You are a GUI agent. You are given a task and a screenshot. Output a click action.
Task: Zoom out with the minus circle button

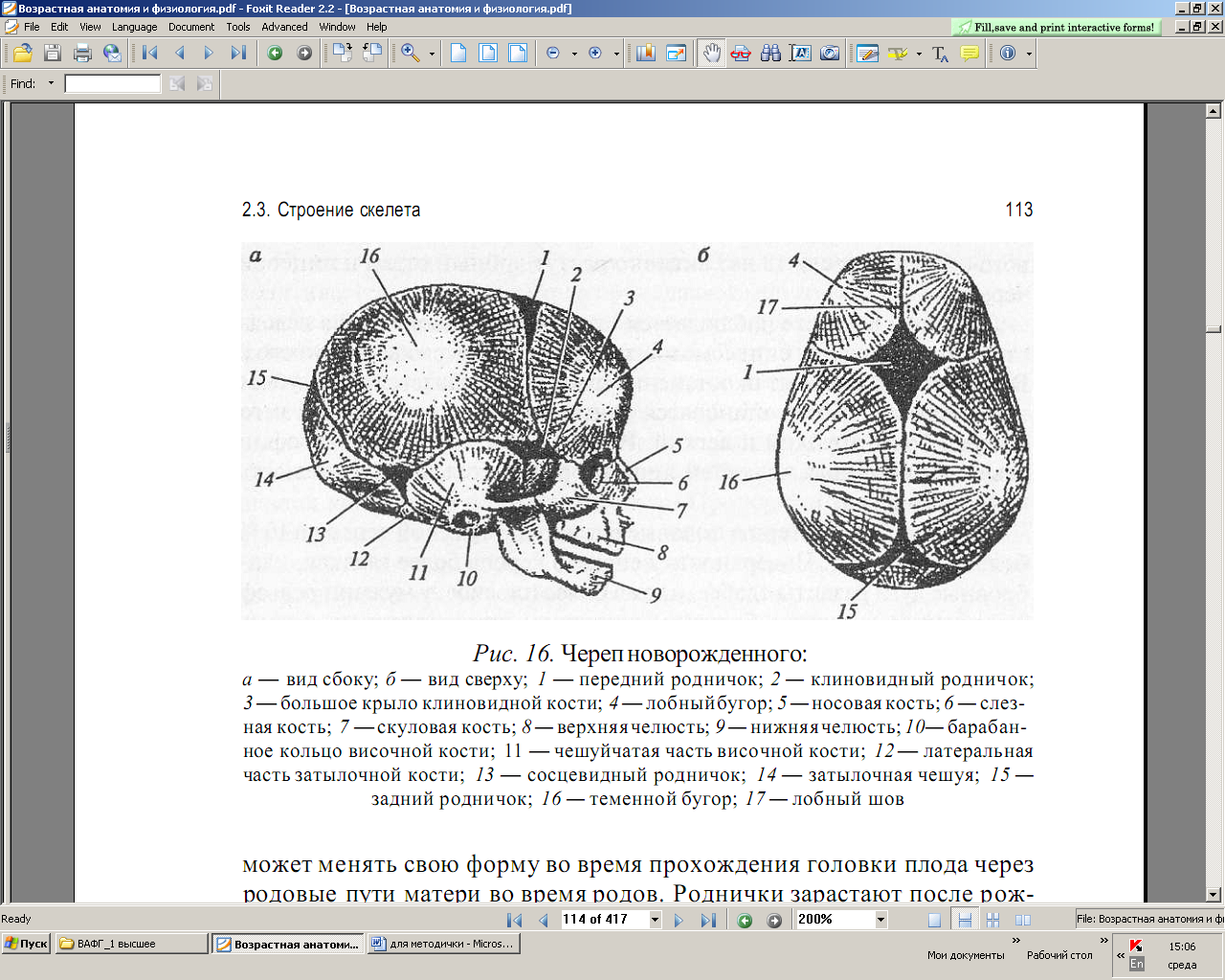tap(553, 54)
